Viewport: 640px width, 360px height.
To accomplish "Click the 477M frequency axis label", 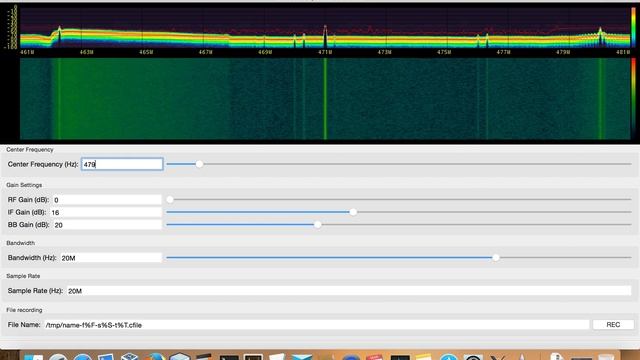I will 504,52.
